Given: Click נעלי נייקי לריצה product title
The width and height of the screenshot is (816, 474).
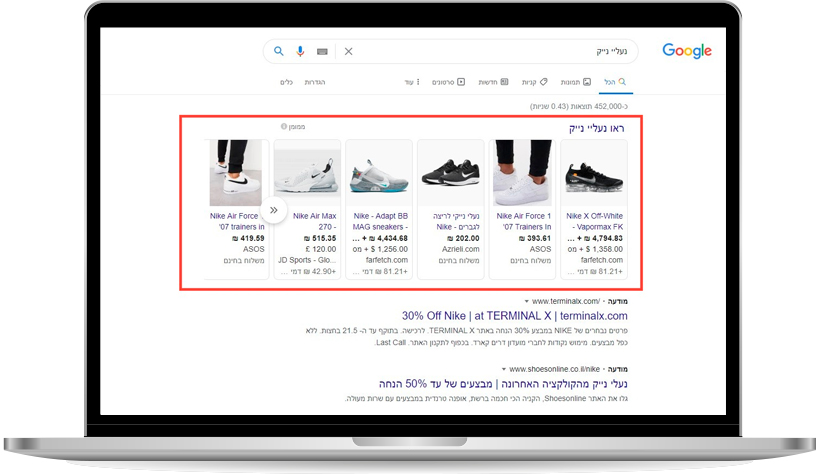Looking at the screenshot, I should pyautogui.click(x=456, y=221).
